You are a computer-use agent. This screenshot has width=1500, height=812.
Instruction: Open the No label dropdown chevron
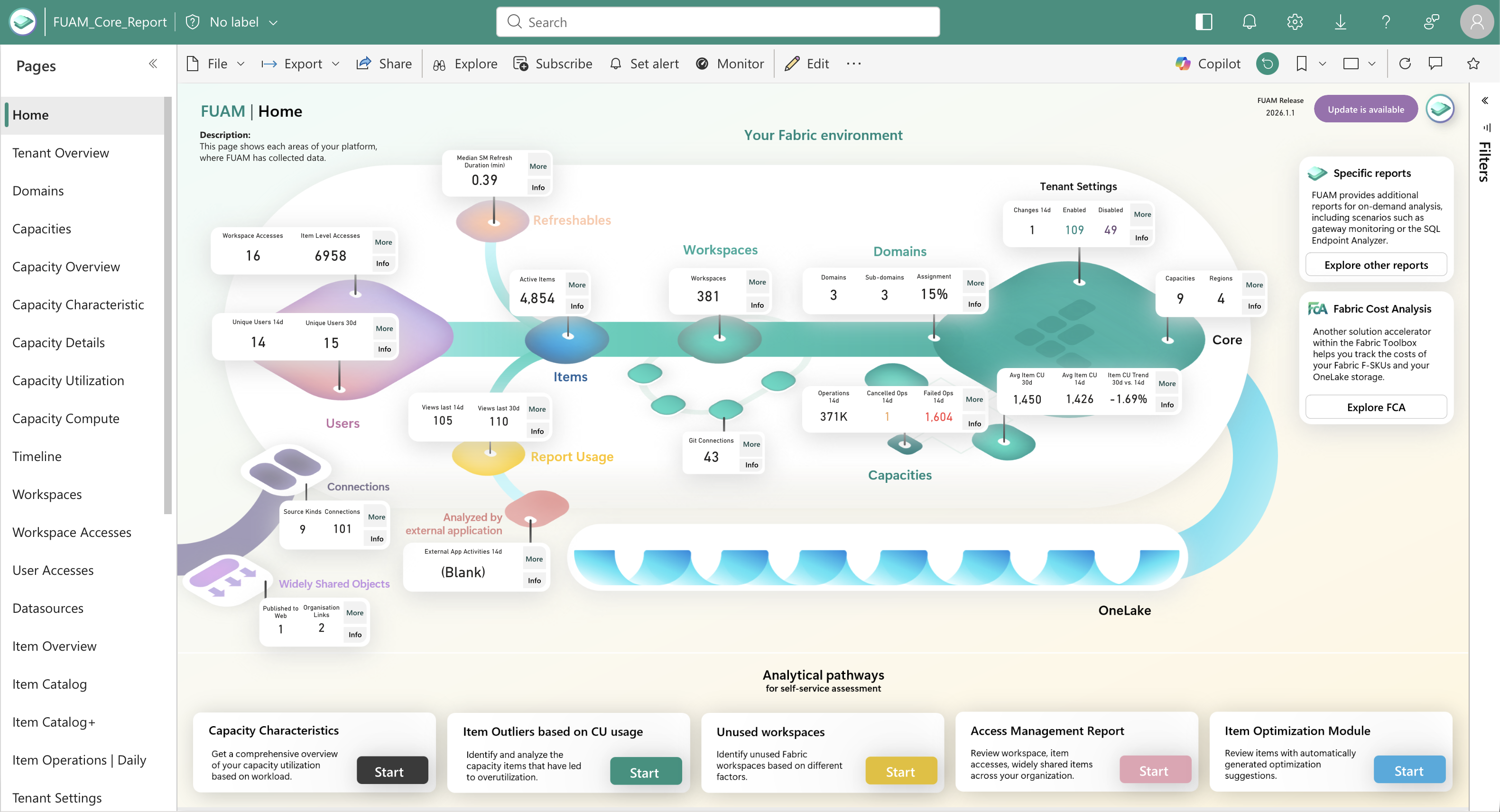pos(273,23)
